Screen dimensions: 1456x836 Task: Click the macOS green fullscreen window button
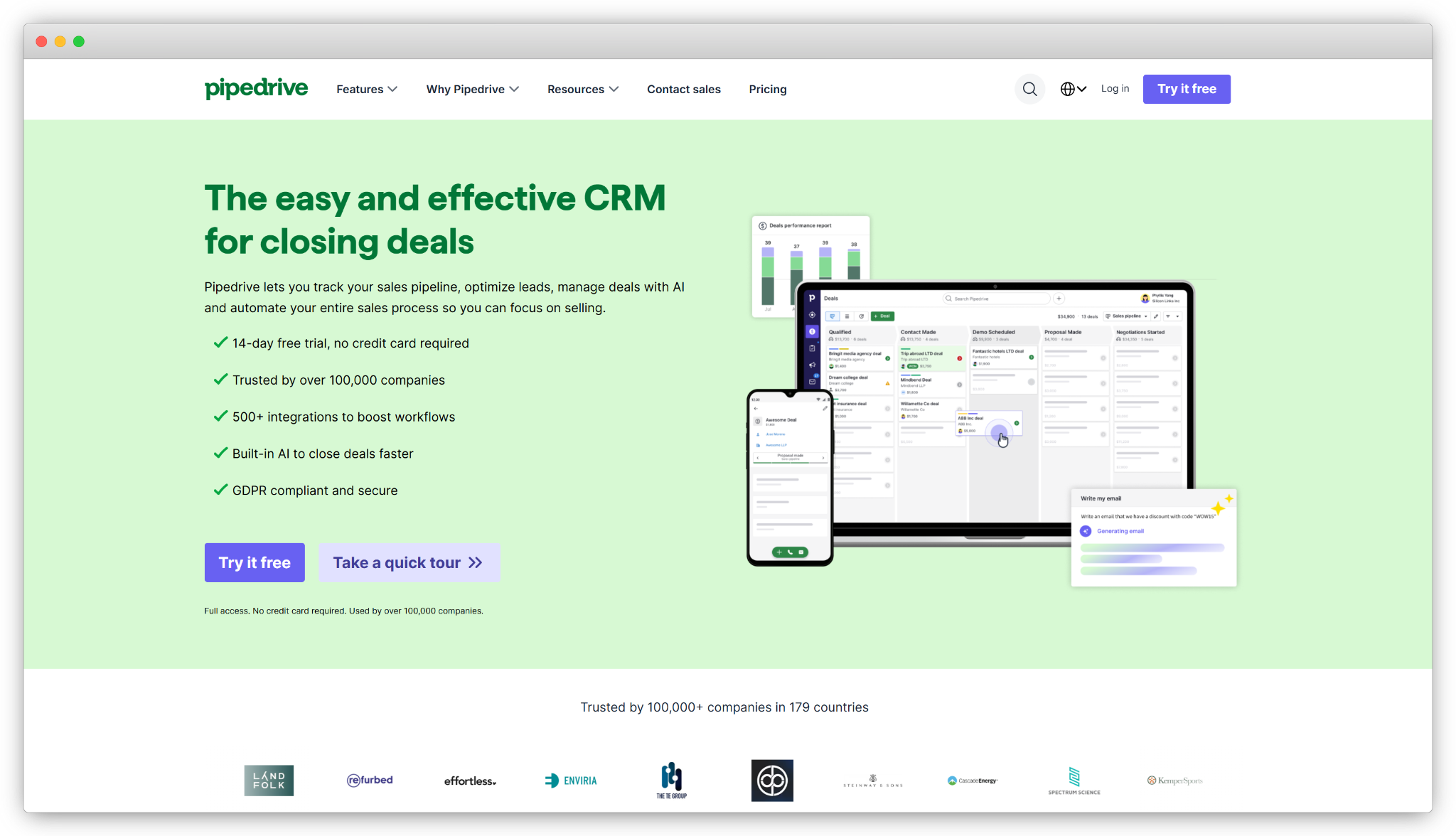79,41
